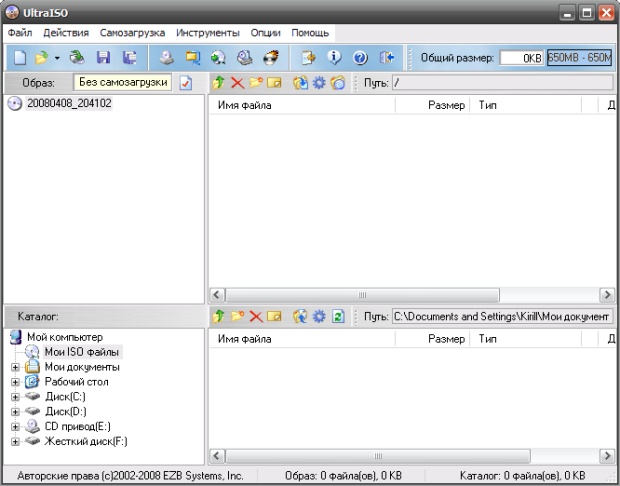
Task: Open Help with question mark icon
Action: click(360, 58)
